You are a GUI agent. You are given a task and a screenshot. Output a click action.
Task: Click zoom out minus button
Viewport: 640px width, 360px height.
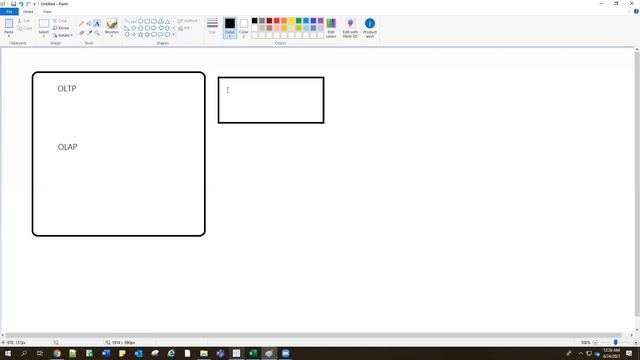(x=595, y=342)
